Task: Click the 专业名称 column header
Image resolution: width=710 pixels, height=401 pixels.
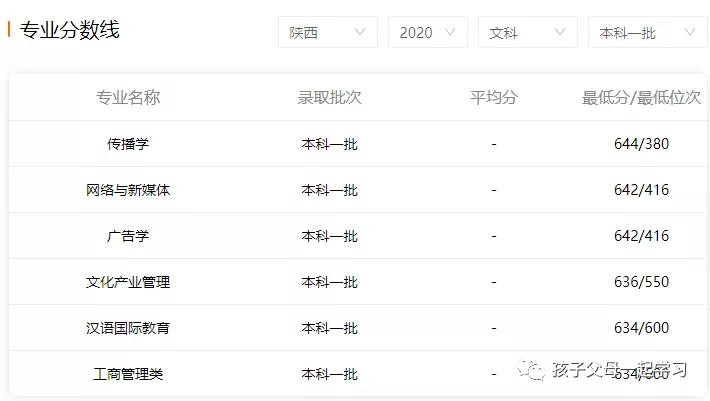Action: click(128, 97)
